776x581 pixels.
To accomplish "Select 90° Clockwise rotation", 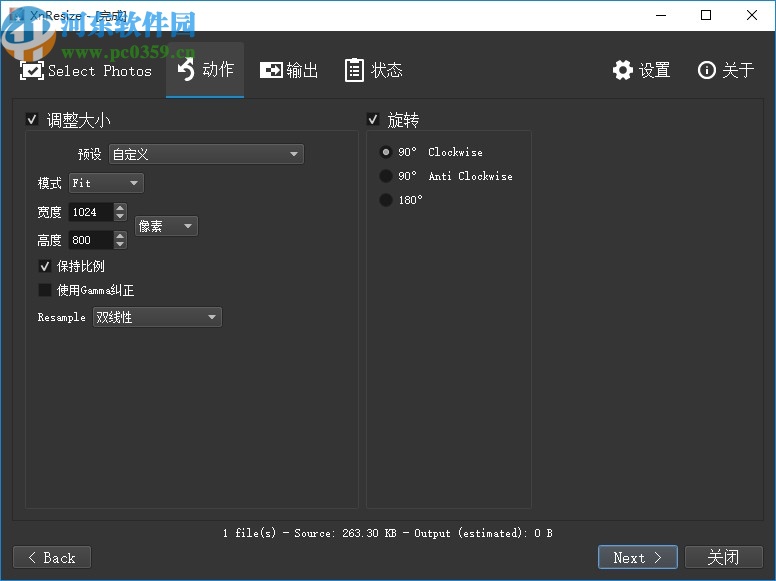I will pos(386,152).
